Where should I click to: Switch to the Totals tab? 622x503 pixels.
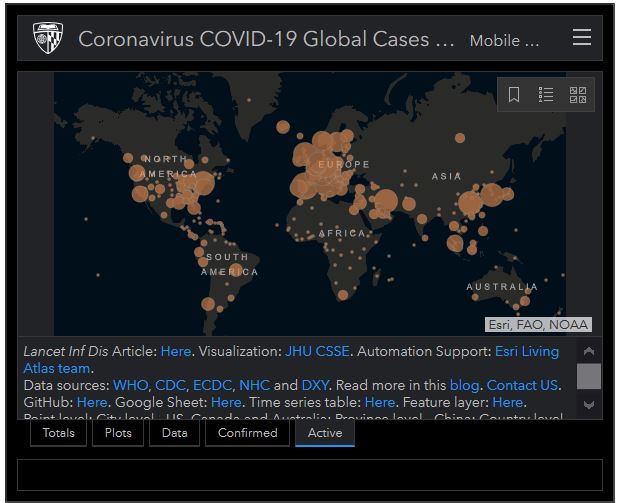tap(58, 433)
